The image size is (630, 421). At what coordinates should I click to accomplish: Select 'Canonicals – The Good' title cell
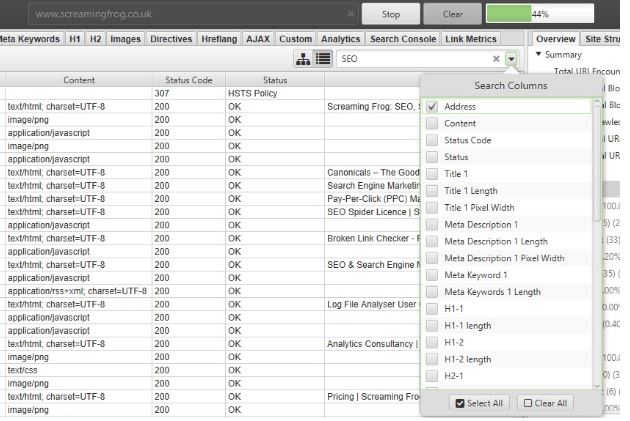[x=372, y=172]
